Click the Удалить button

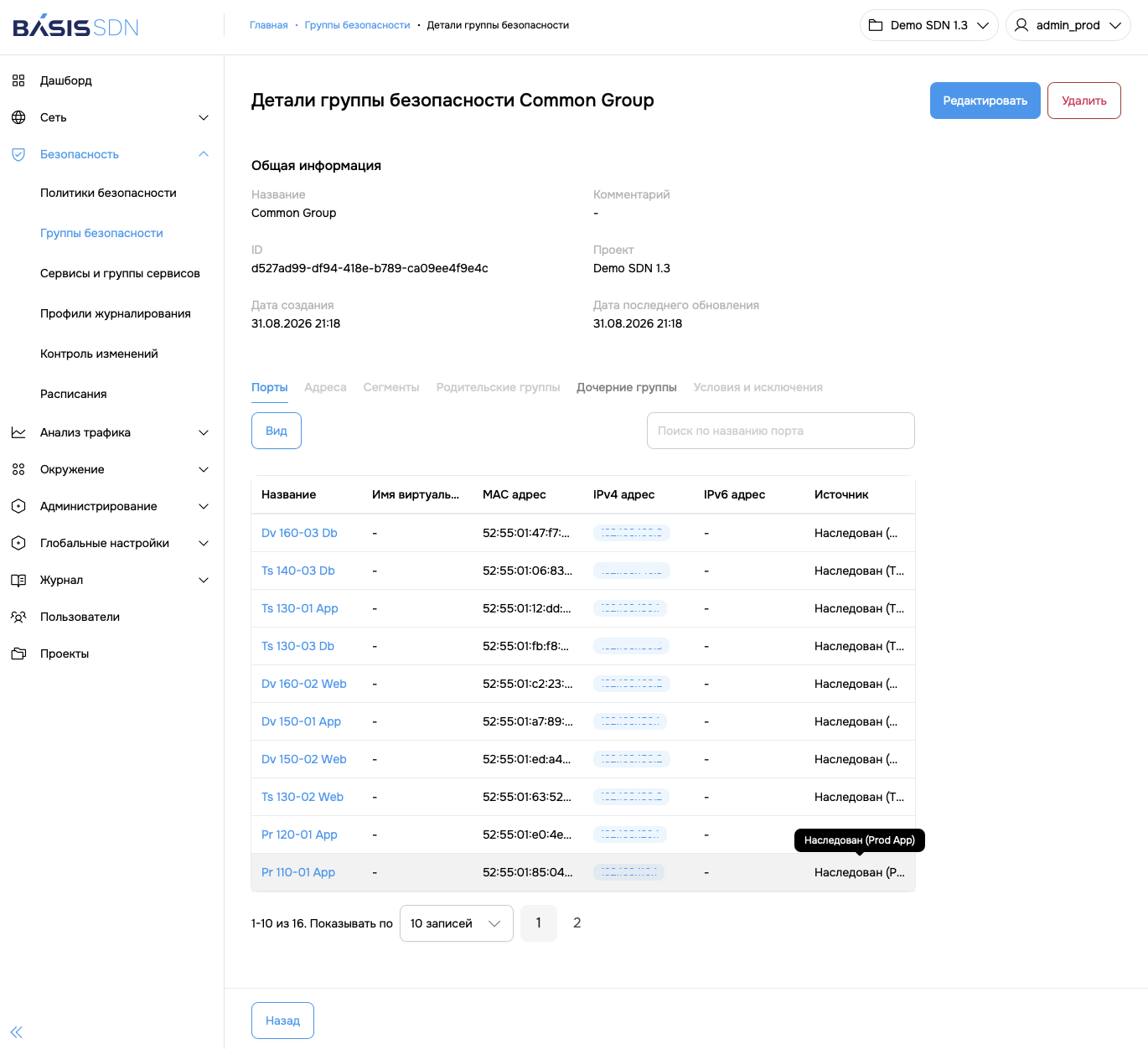click(x=1084, y=101)
